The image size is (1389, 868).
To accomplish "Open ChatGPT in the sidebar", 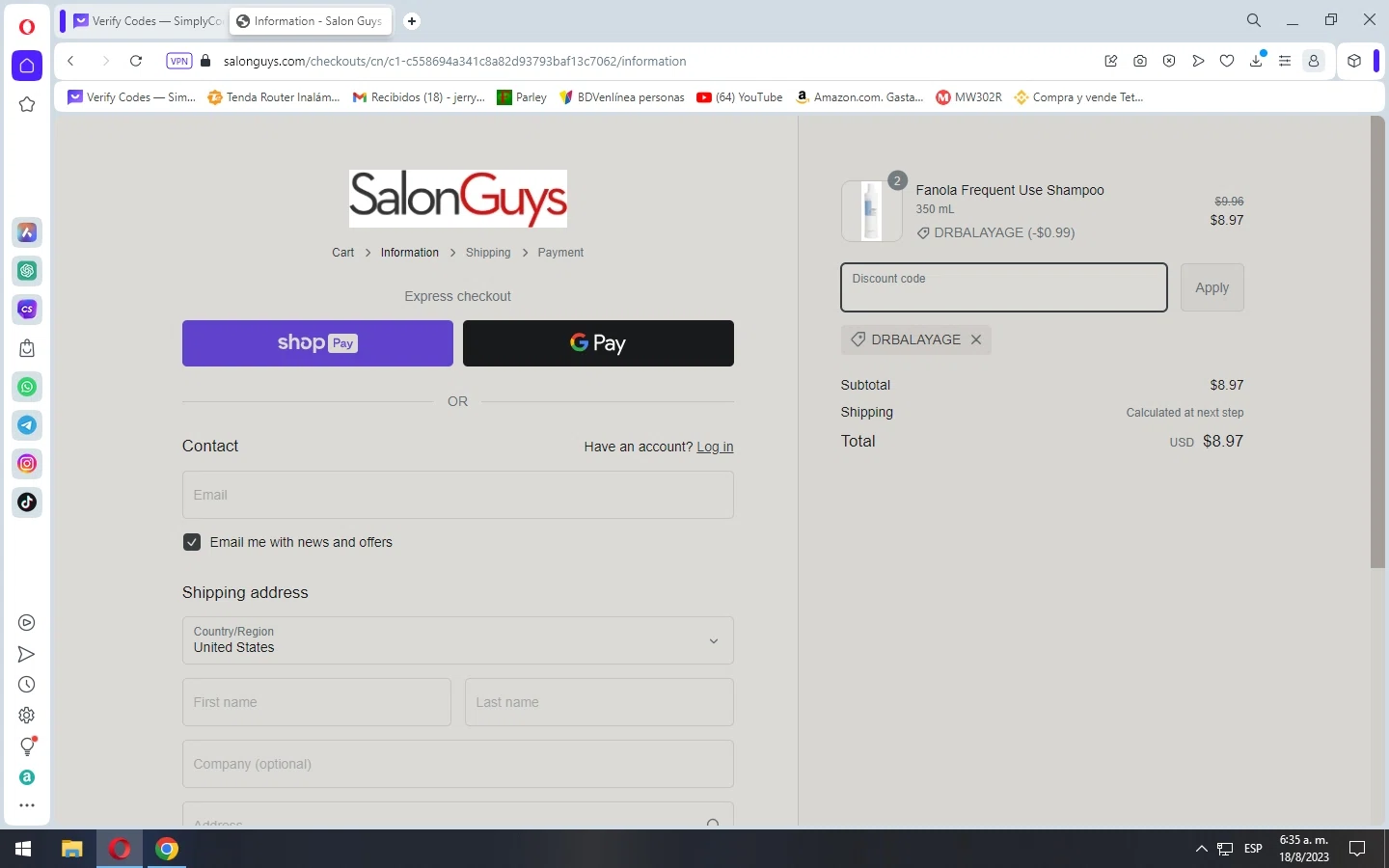I will click(27, 271).
